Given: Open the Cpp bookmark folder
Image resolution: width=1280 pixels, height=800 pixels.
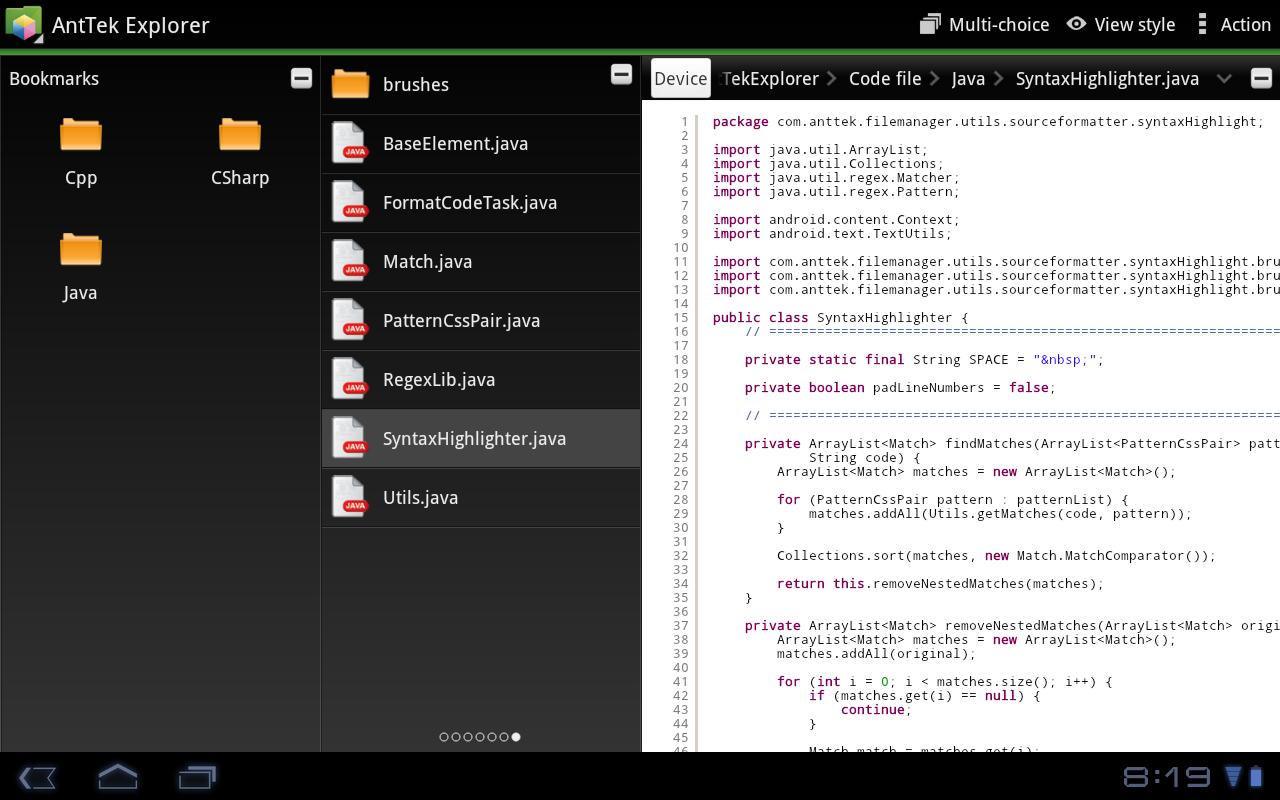Looking at the screenshot, I should coord(81,151).
